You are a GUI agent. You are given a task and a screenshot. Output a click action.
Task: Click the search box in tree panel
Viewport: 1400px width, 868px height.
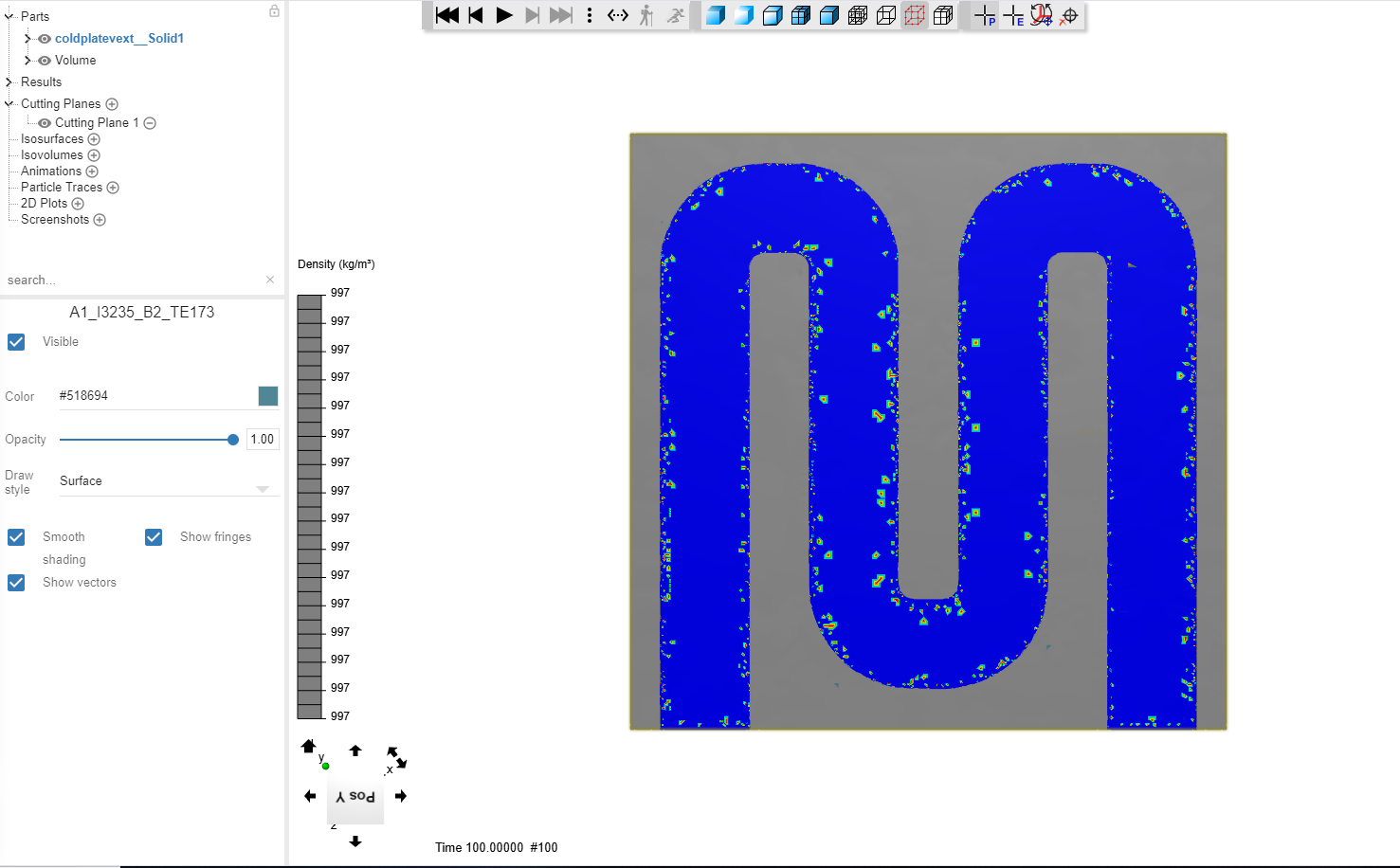(133, 280)
